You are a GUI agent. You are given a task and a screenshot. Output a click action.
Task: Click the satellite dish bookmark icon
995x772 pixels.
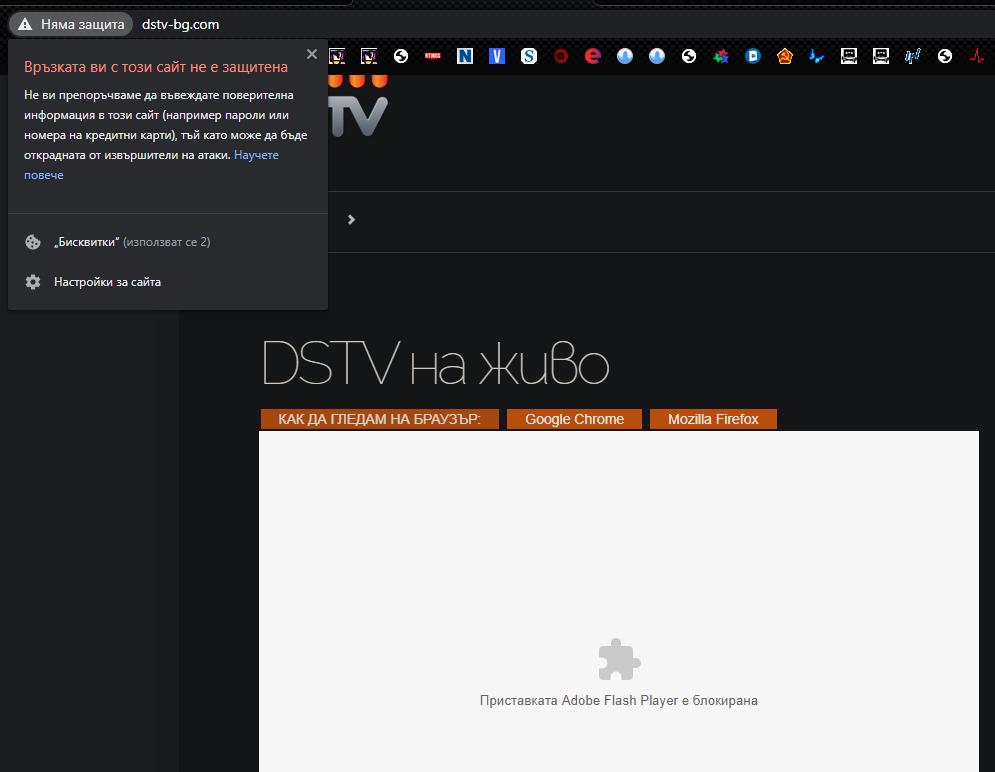click(x=913, y=56)
